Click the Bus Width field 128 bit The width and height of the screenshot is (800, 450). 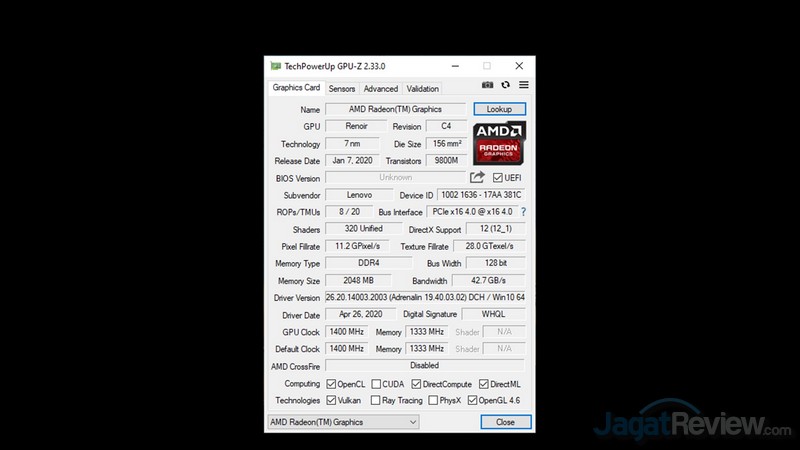tap(495, 263)
